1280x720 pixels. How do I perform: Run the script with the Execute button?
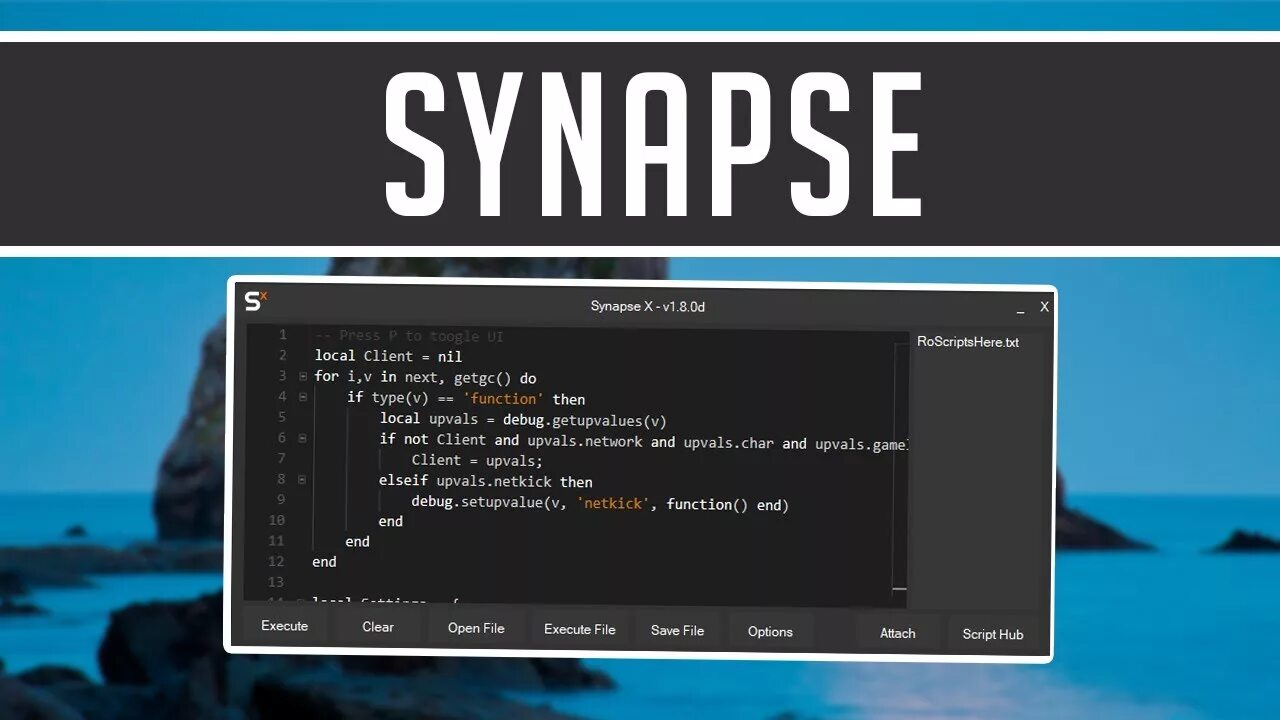(x=285, y=626)
